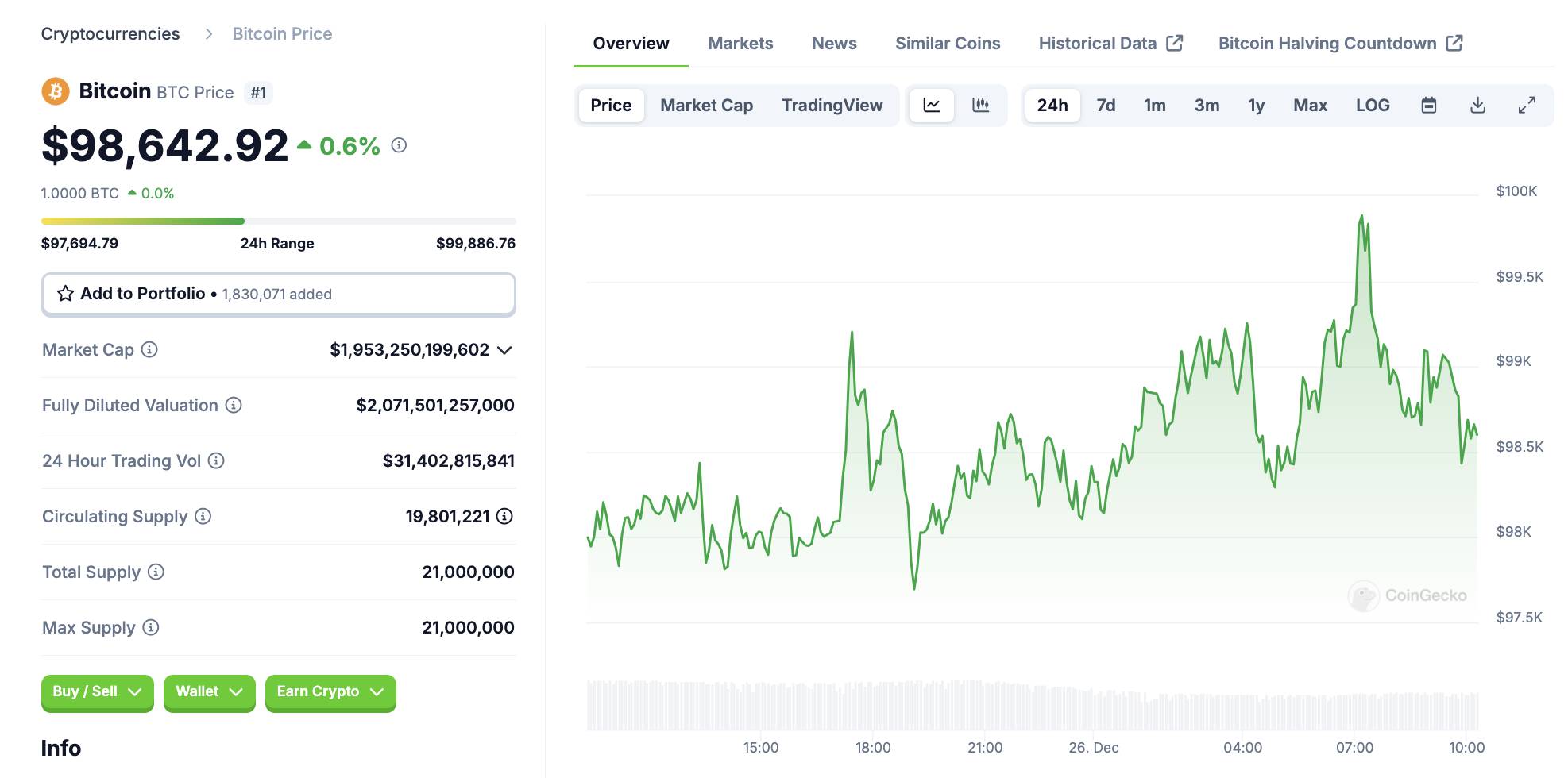Open info icon beside 19,801,221 value
This screenshot has width=1568, height=778.
pos(504,516)
